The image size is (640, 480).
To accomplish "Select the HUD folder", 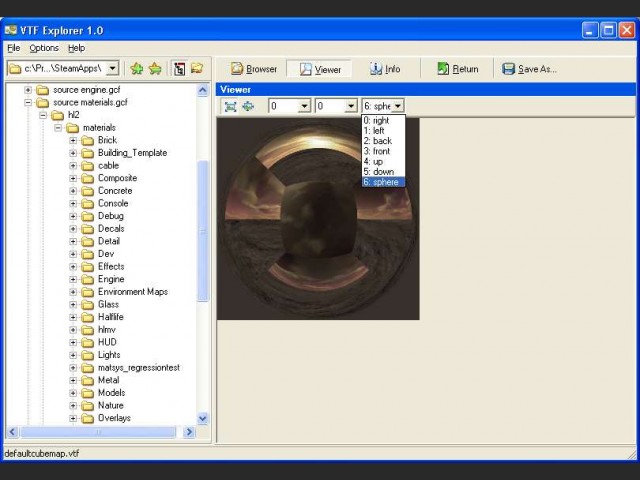I will pos(107,342).
